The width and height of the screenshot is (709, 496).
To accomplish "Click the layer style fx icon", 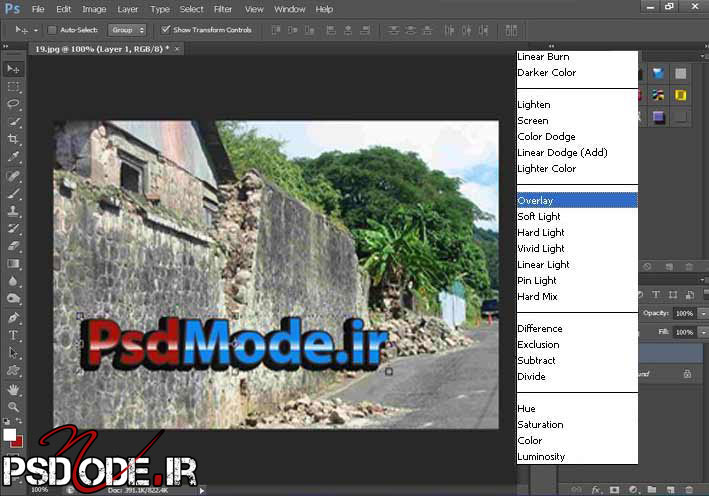I will (596, 490).
